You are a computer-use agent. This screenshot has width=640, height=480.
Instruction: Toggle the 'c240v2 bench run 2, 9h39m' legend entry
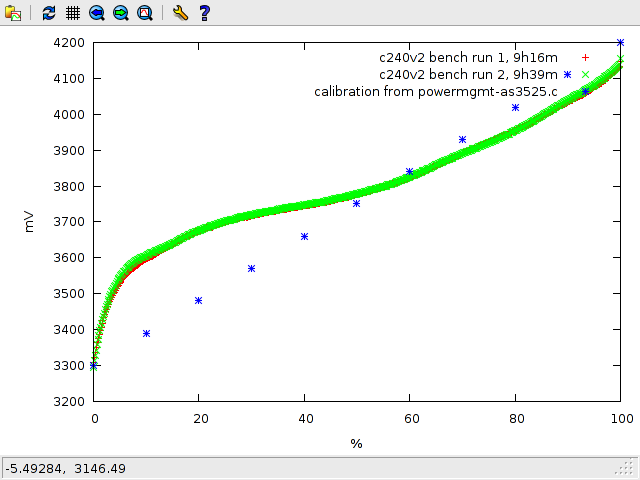(x=468, y=74)
